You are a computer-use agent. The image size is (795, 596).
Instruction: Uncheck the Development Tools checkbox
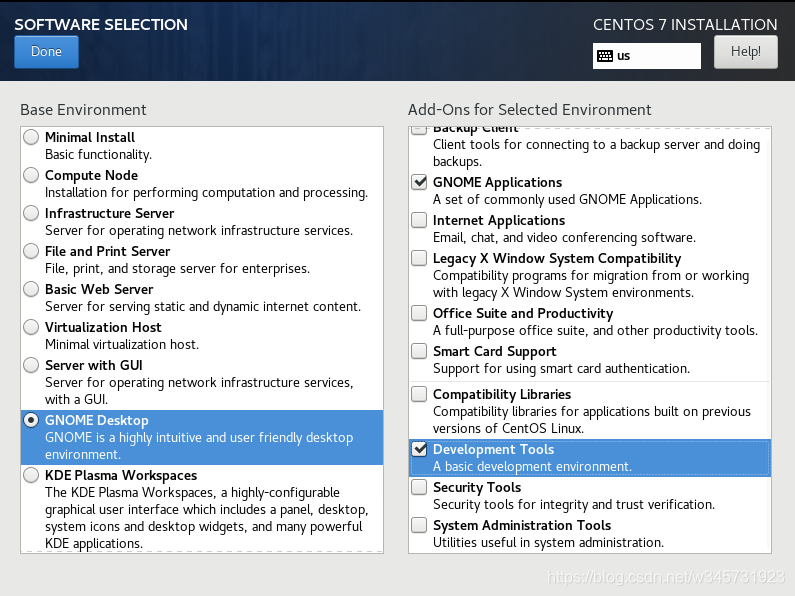[x=419, y=450]
